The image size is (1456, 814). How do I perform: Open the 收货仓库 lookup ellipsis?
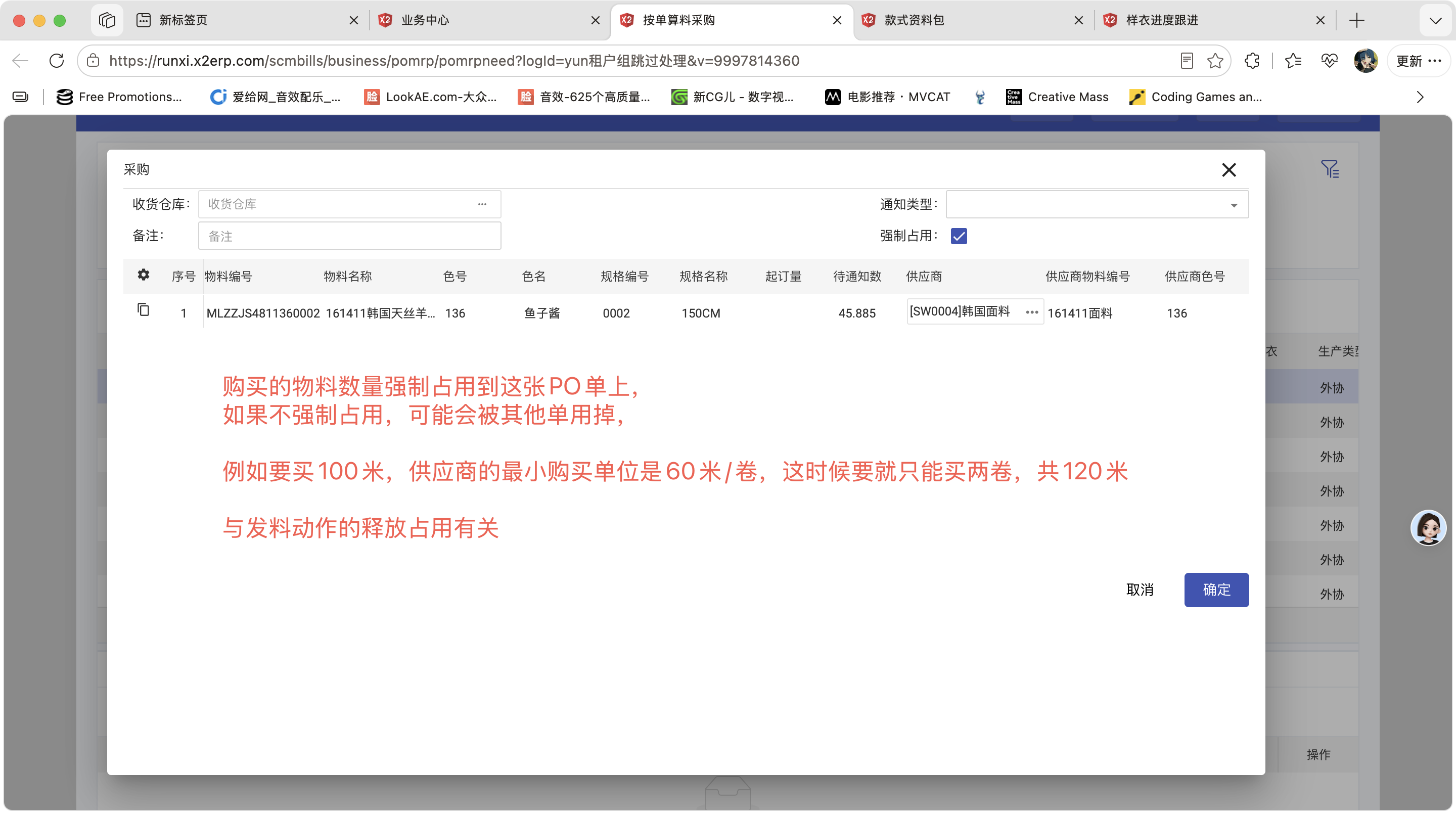pyautogui.click(x=482, y=204)
